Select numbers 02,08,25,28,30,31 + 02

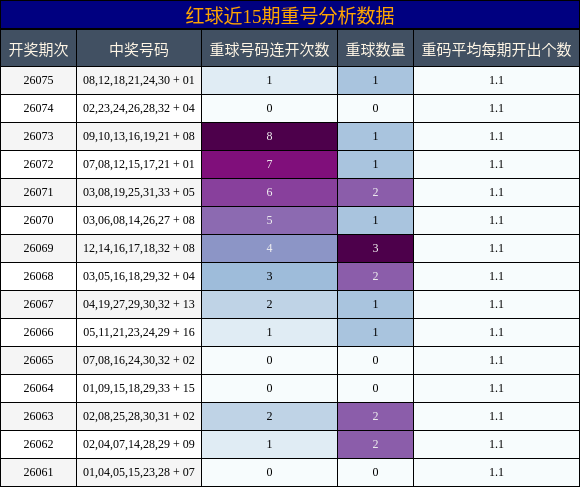139,416
